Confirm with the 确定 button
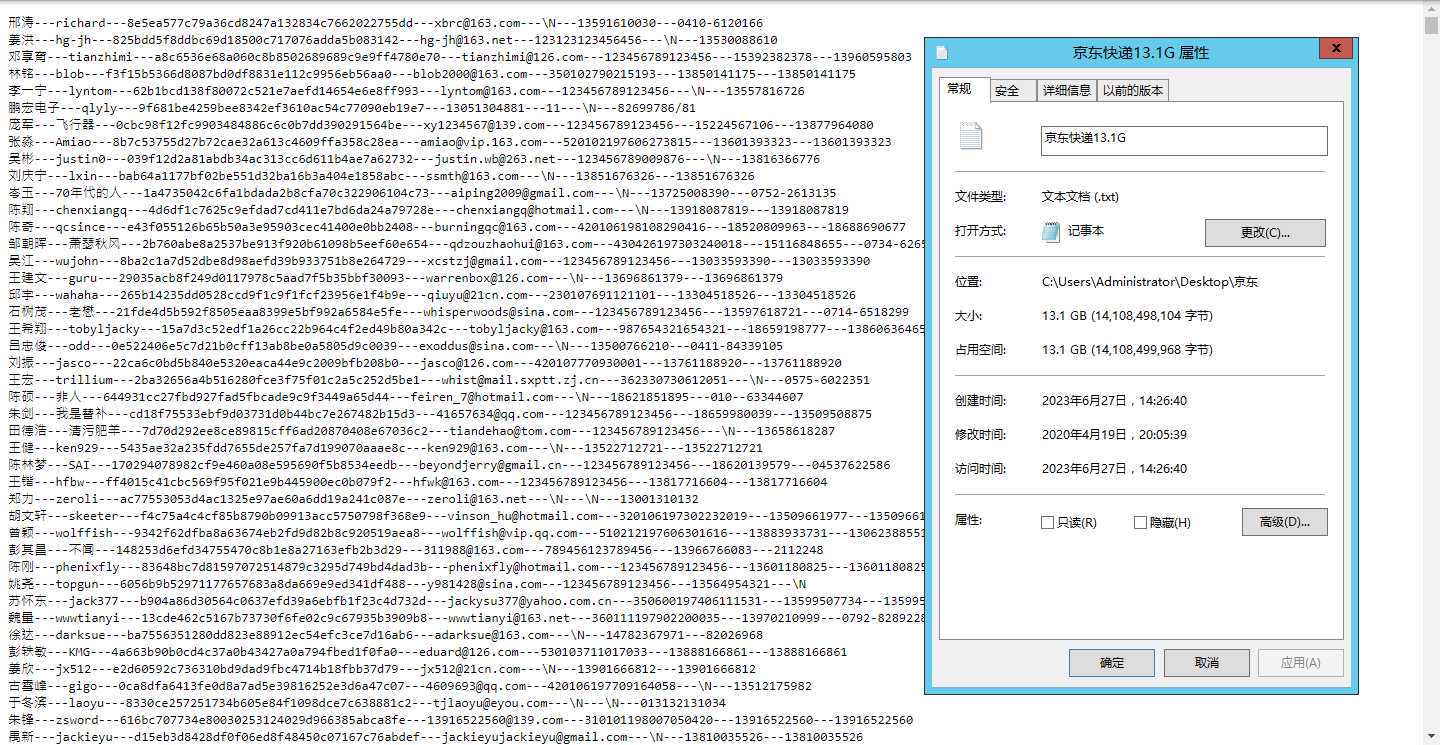Screen dimensions: 1440x745 [1111, 662]
